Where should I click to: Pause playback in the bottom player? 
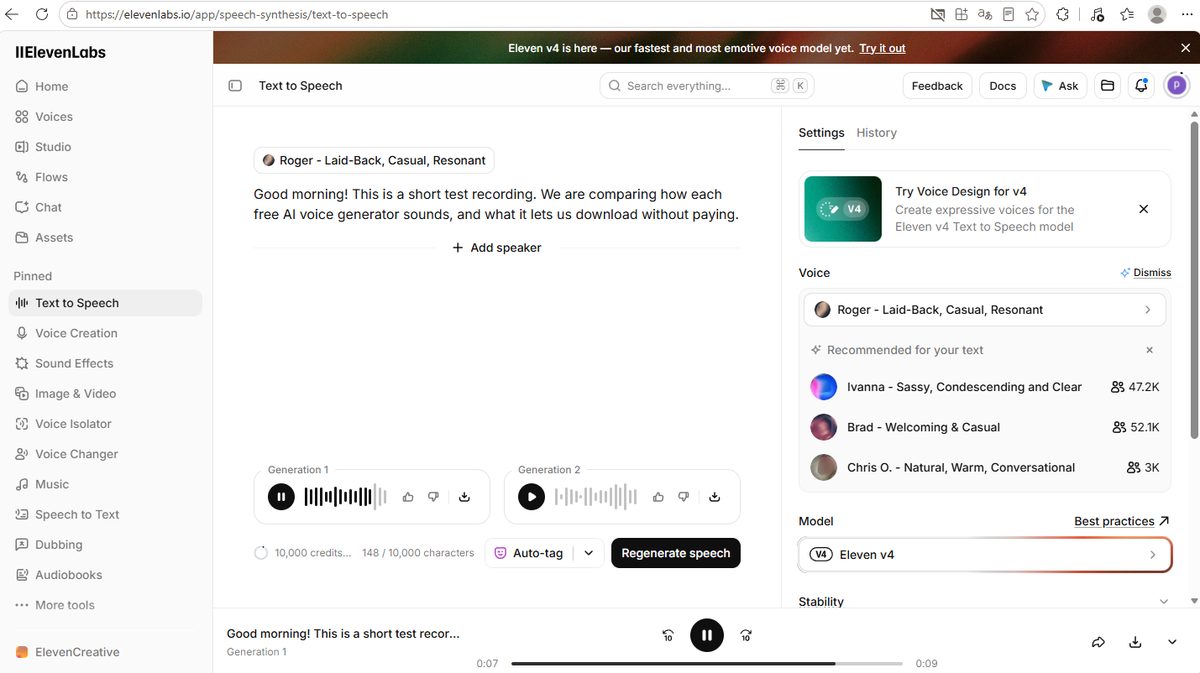[707, 635]
